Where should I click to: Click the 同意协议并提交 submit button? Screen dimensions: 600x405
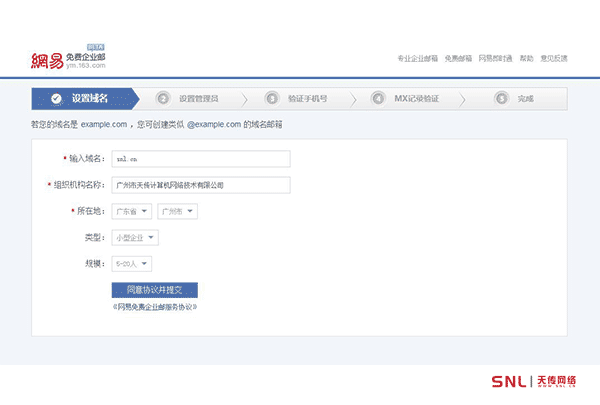(x=155, y=290)
